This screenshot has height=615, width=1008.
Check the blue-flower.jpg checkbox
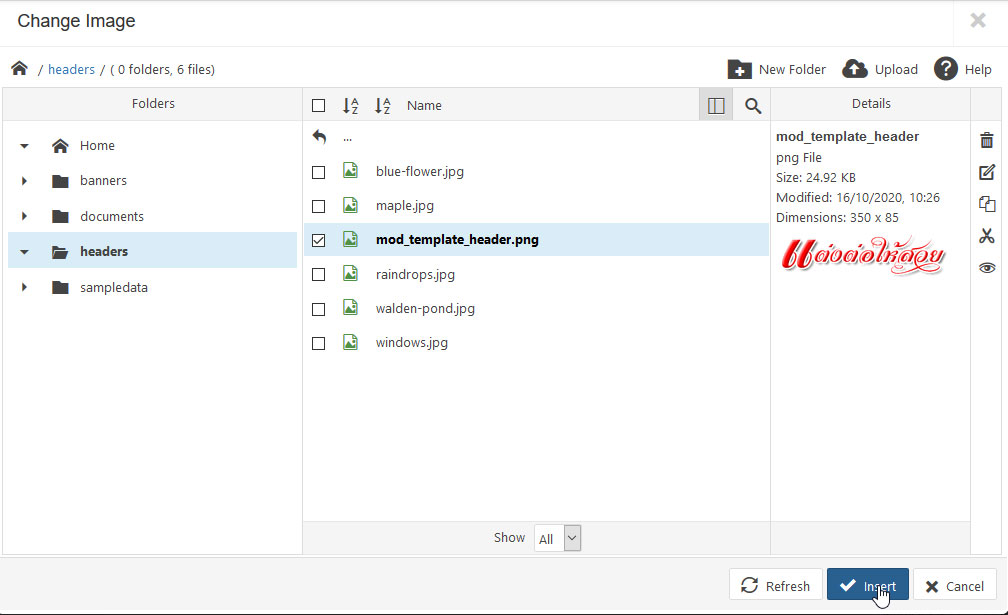point(318,172)
